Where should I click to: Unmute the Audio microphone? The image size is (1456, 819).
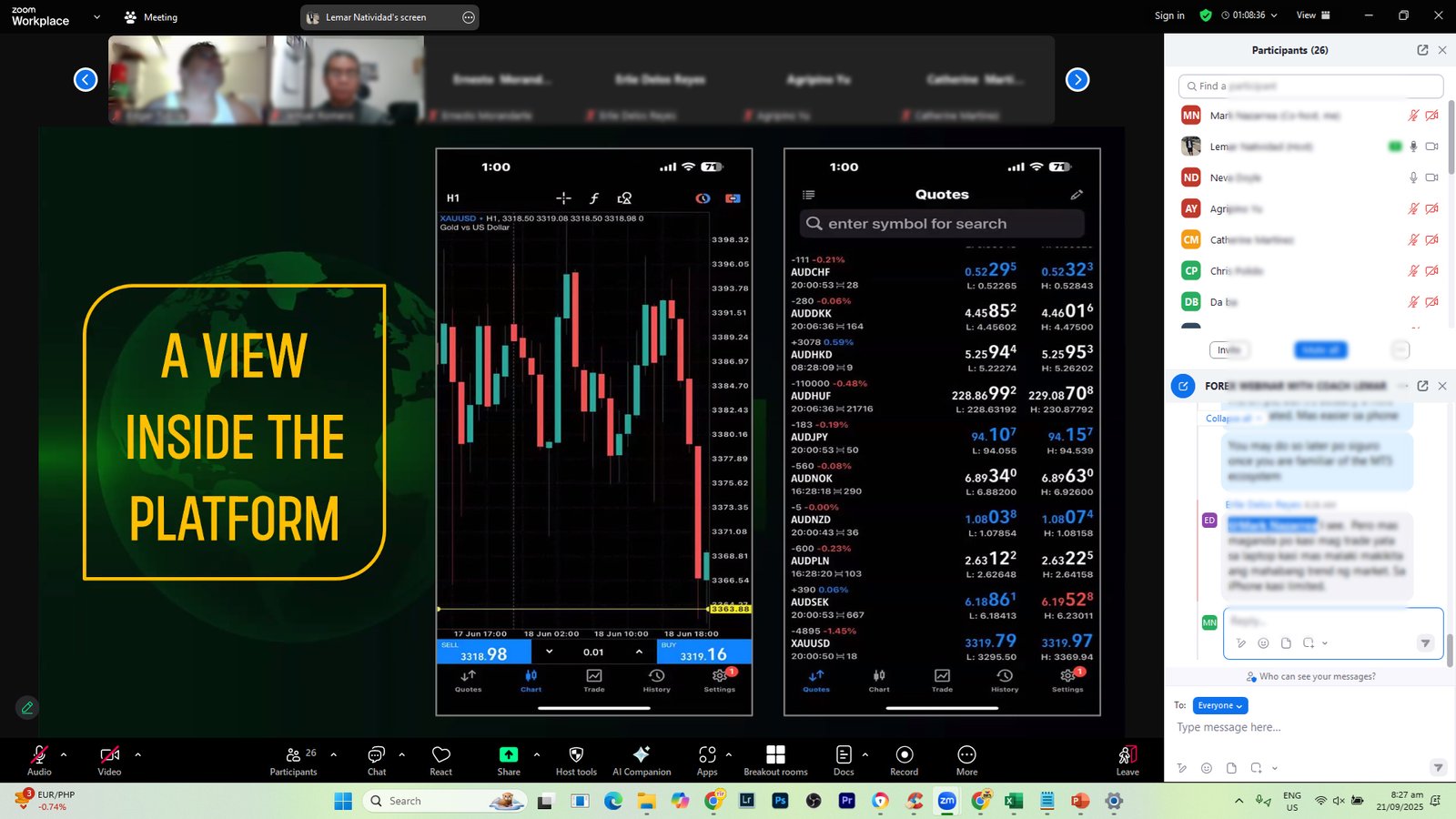click(x=39, y=760)
